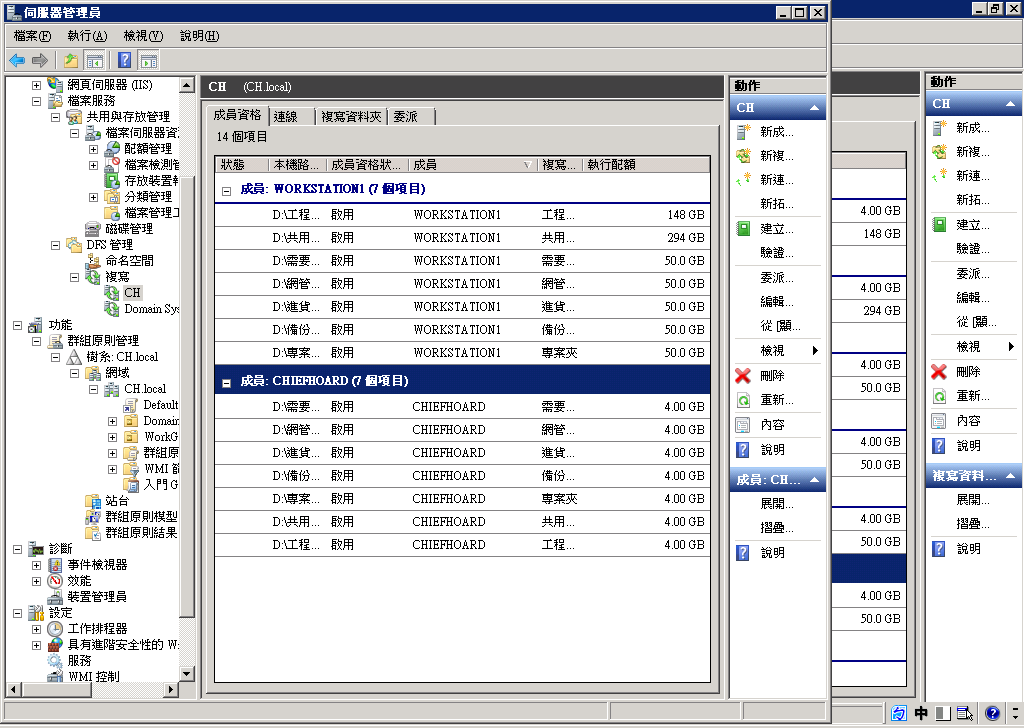
Task: Select the 成員資格 tab
Action: point(237,115)
